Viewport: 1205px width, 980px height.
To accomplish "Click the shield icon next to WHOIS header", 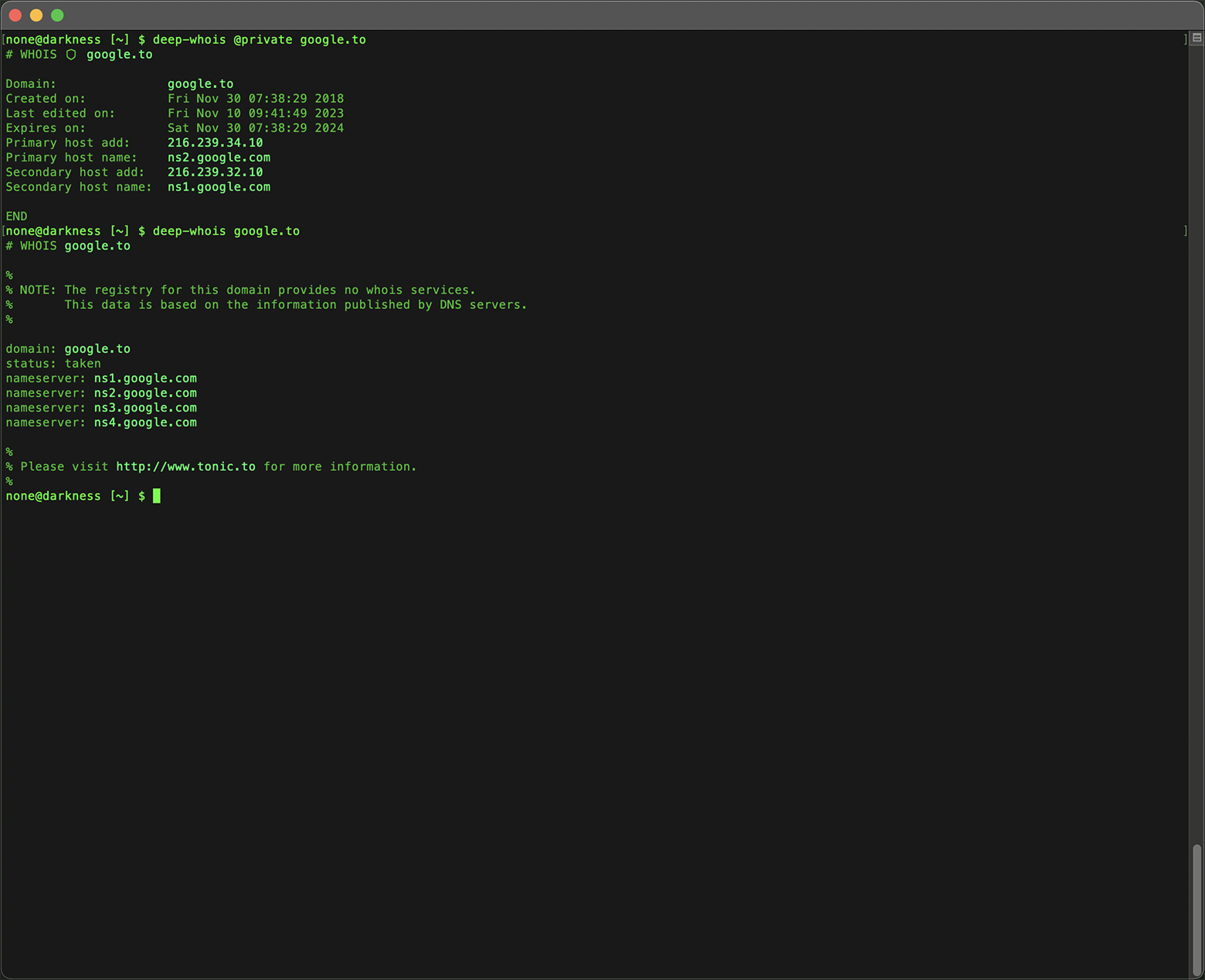I will tap(70, 54).
